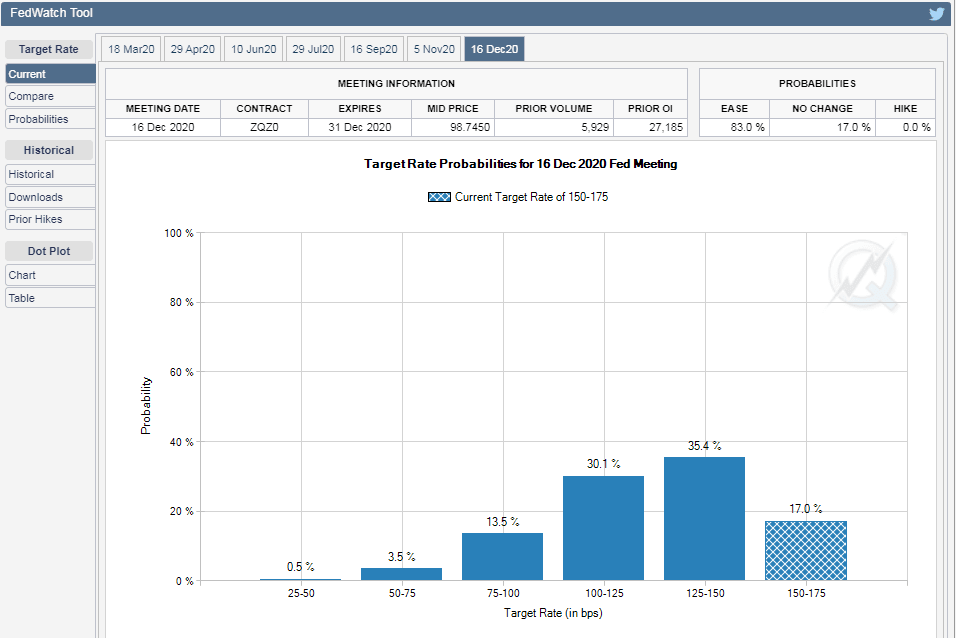
Task: Switch to the 16 Sep20 tab
Action: click(x=374, y=49)
